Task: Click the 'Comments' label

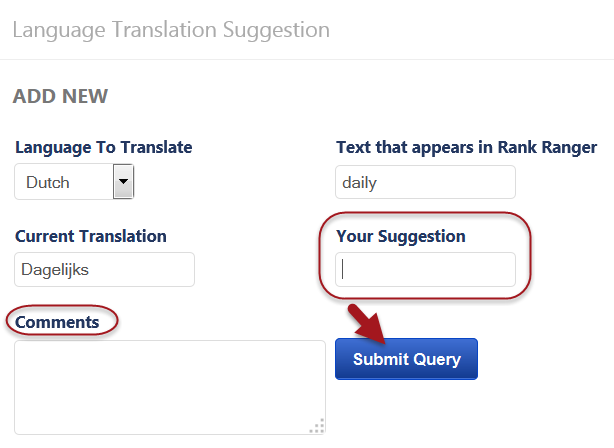Action: click(x=57, y=322)
